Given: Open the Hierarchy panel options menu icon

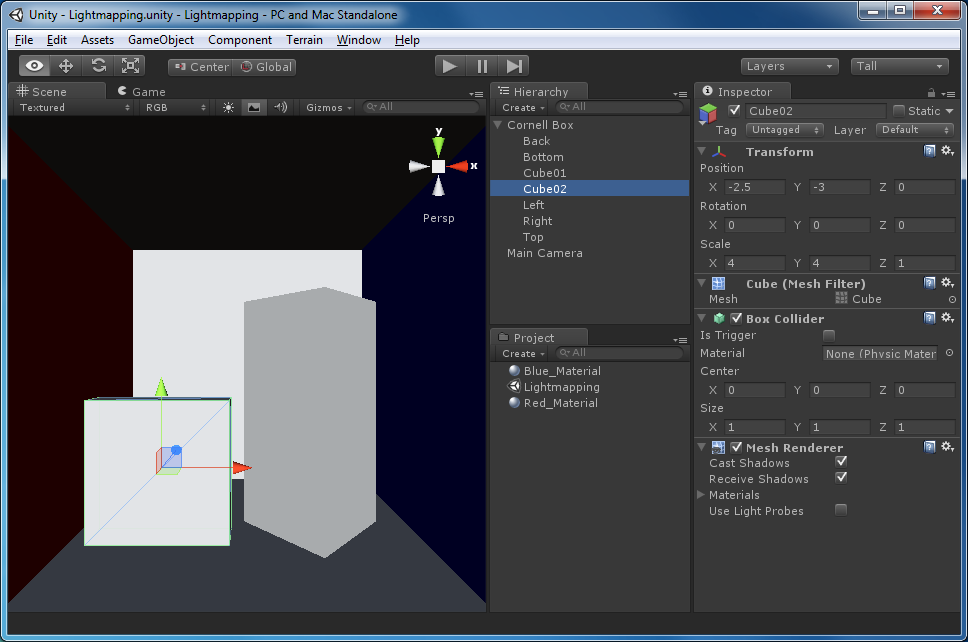Looking at the screenshot, I should [680, 94].
